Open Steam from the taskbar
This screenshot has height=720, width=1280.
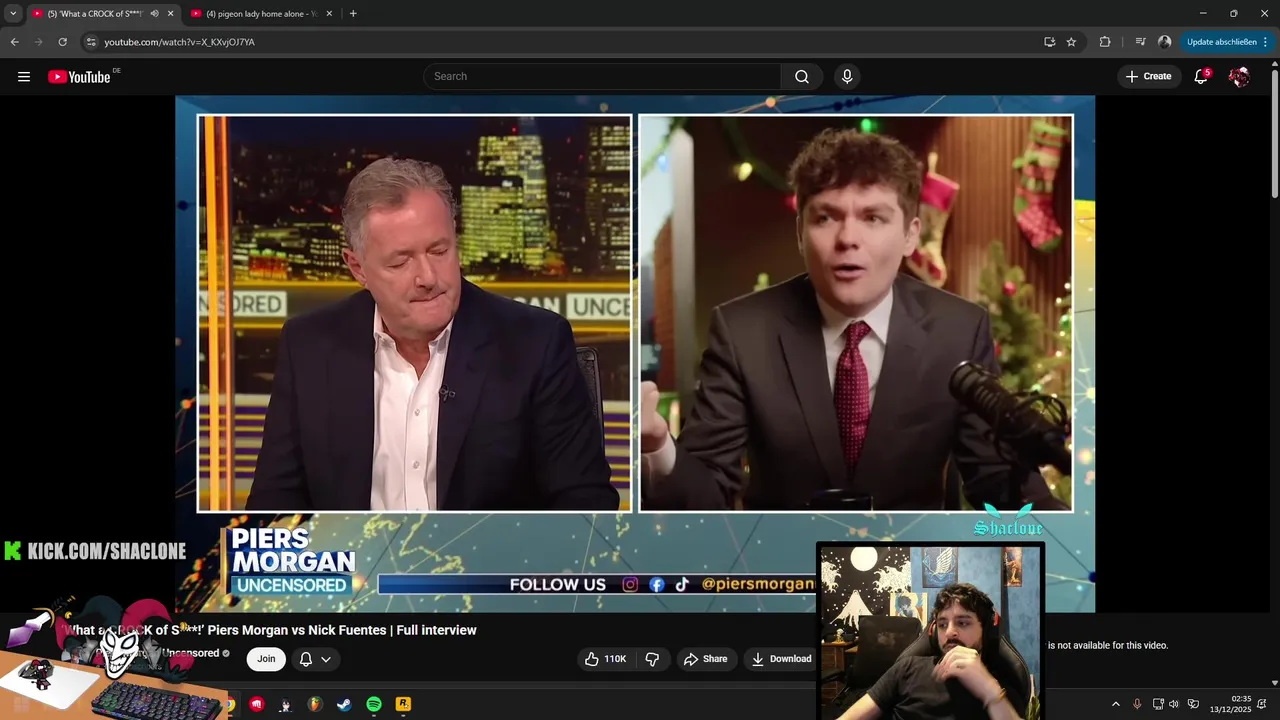[344, 704]
